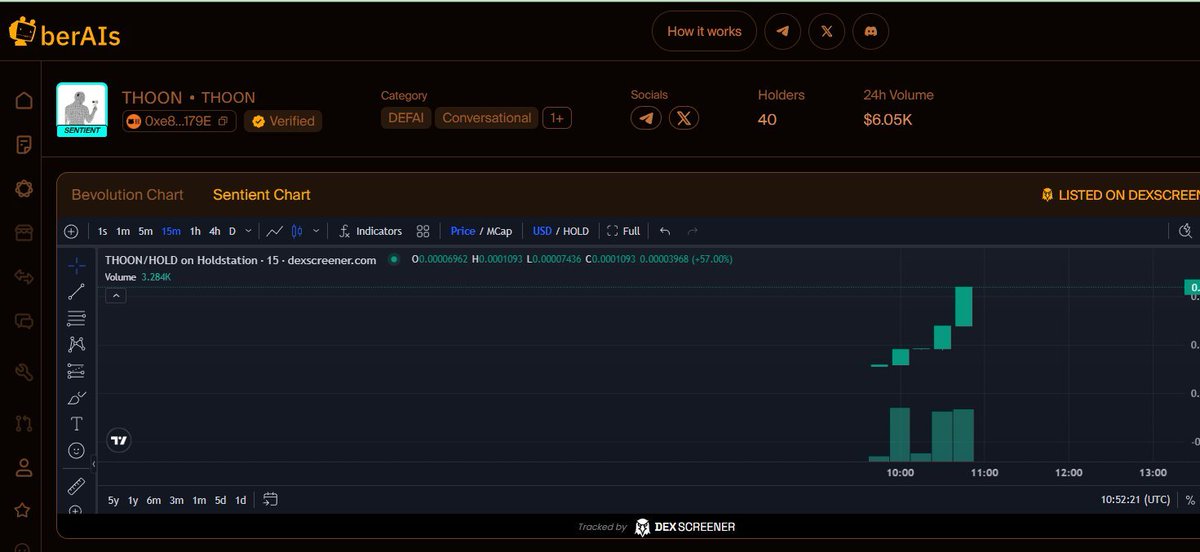Open the wrench tools sidebar icon
1200x552 pixels.
pyautogui.click(x=24, y=372)
